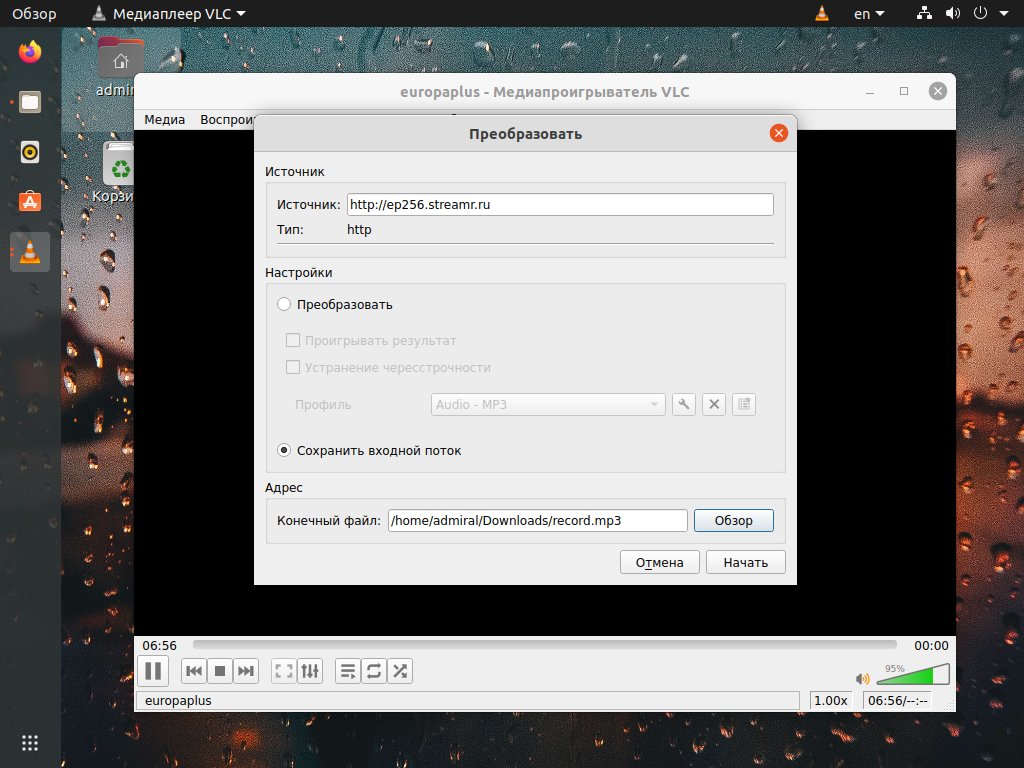Click Обзор activities in top bar
Image resolution: width=1024 pixels, height=768 pixels.
(34, 13)
